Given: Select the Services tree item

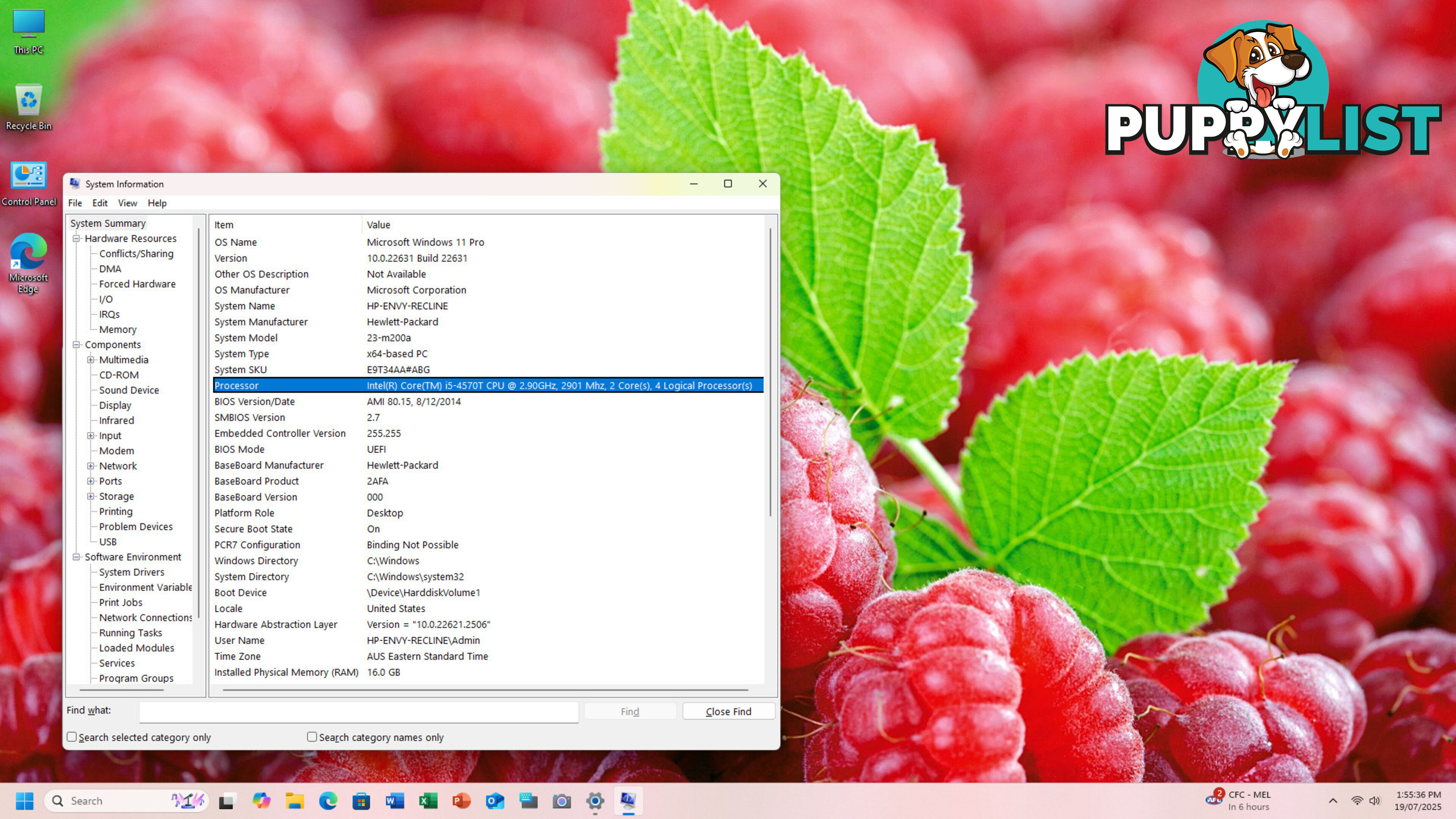Looking at the screenshot, I should 117,663.
